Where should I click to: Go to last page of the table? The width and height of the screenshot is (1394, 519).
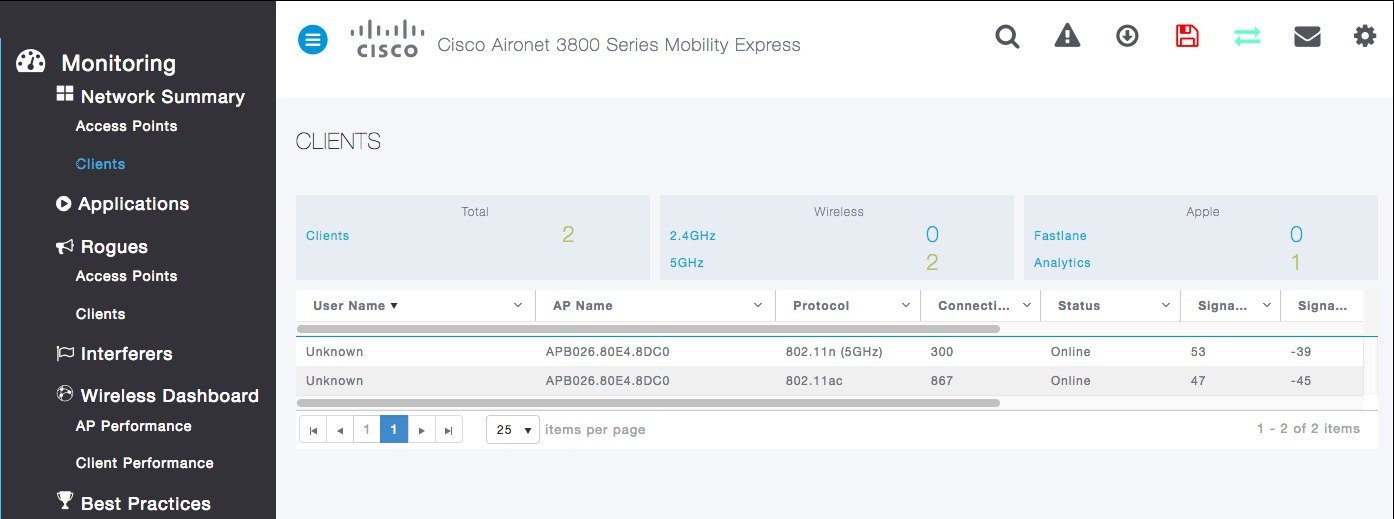[449, 430]
